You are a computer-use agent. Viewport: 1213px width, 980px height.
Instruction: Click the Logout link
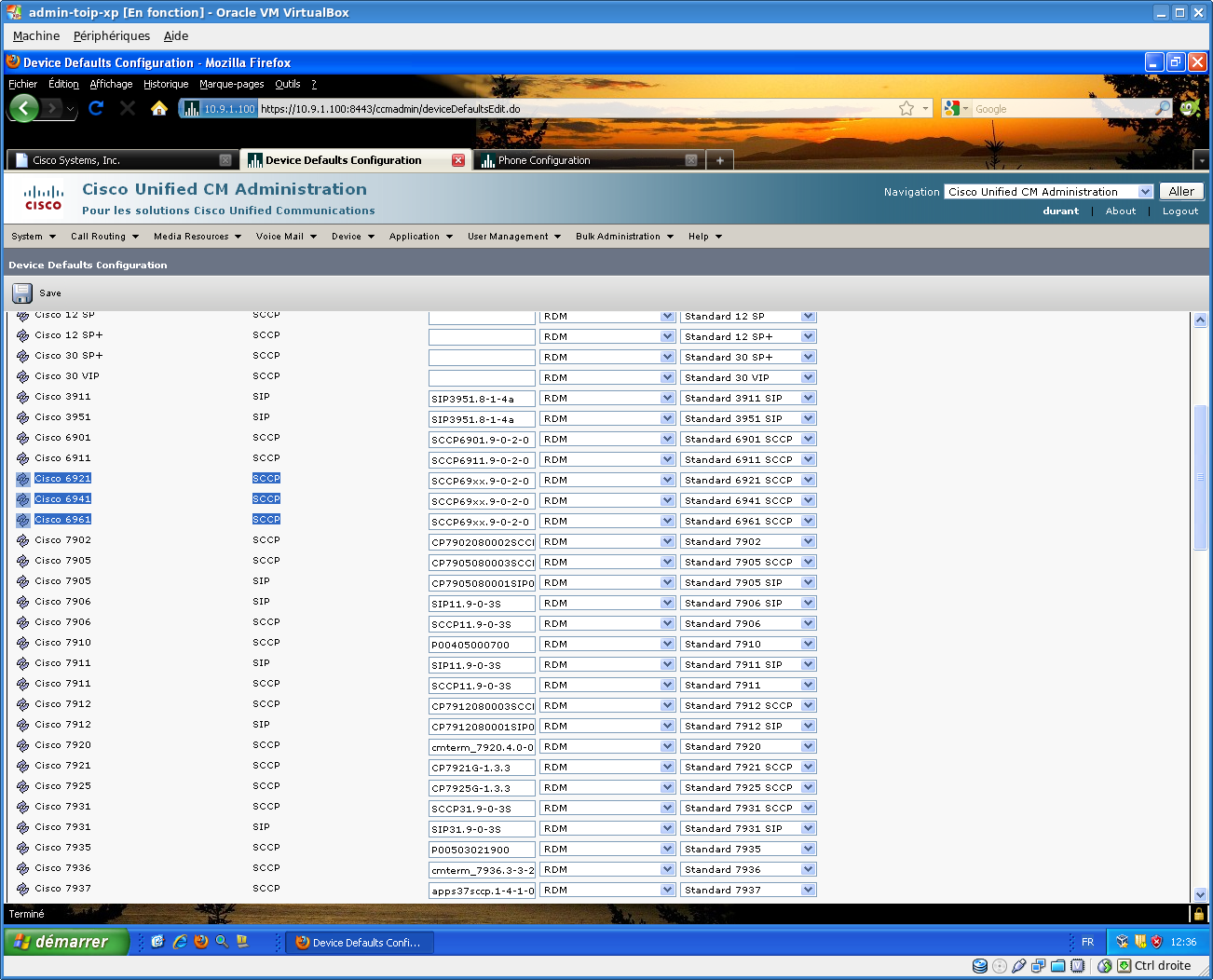pos(1179,211)
